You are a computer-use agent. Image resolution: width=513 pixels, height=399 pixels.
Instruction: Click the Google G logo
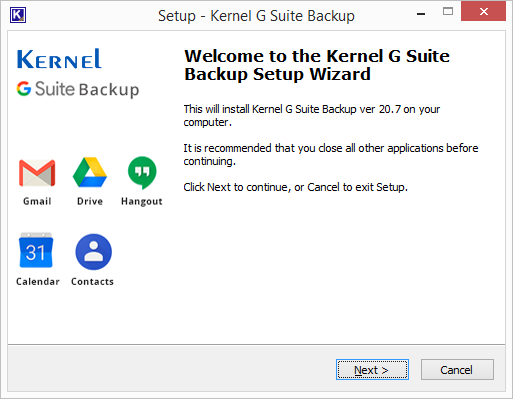tap(24, 89)
